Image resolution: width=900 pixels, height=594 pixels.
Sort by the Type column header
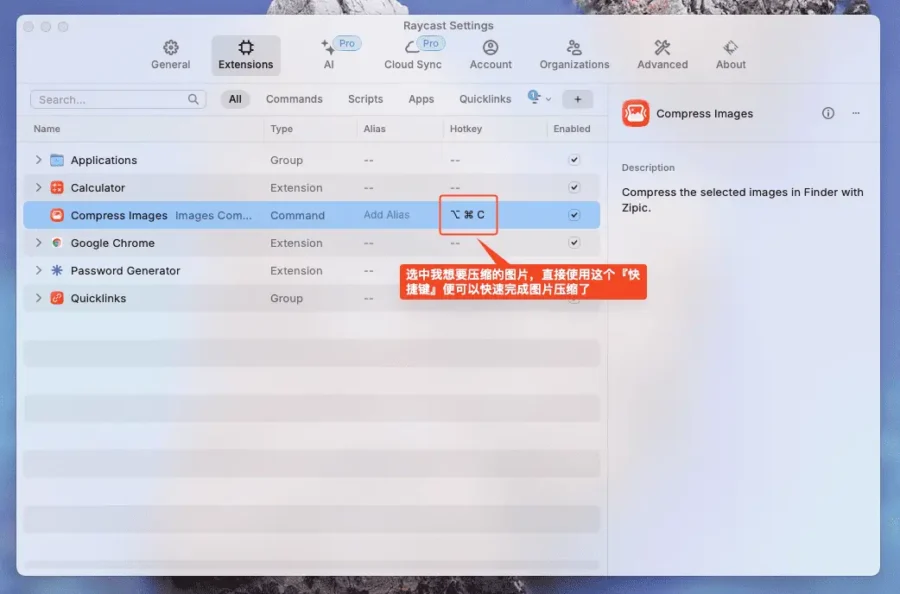[281, 129]
